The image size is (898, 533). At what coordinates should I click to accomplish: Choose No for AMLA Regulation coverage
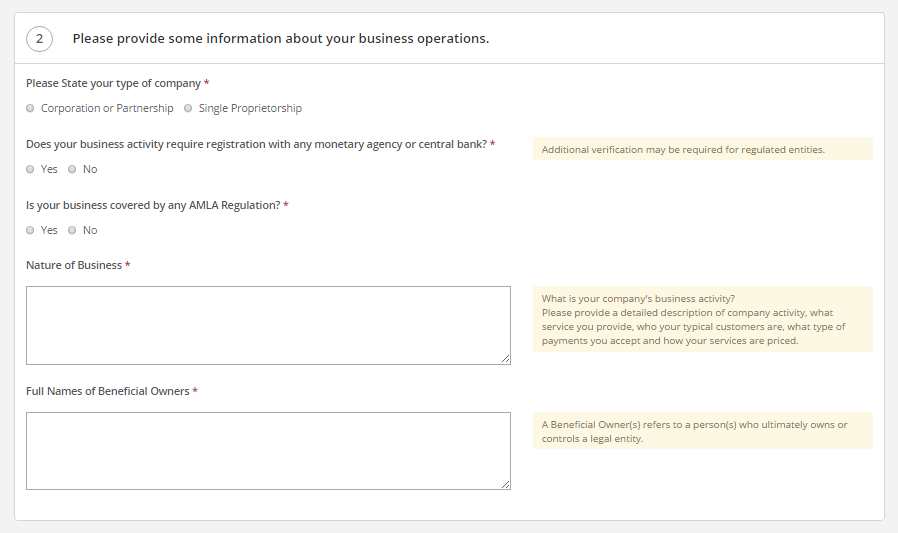(72, 230)
